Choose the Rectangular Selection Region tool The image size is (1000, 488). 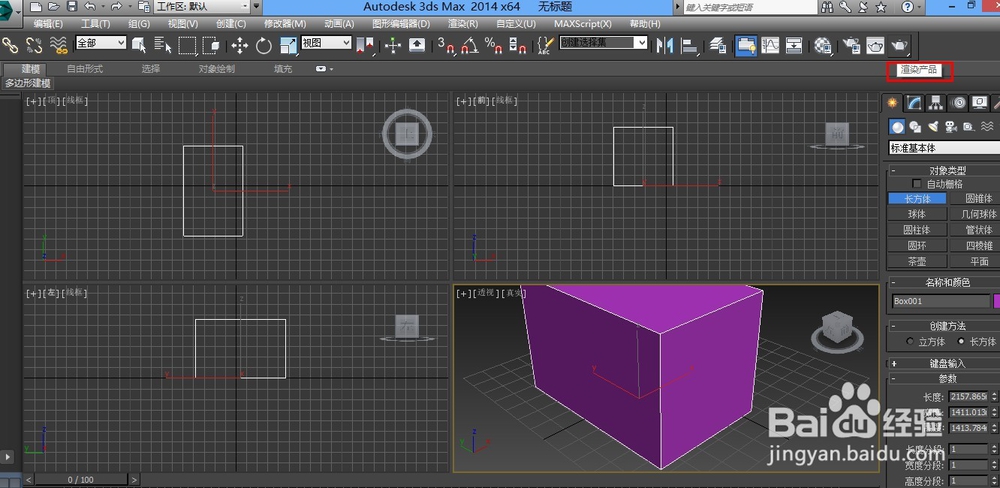[187, 45]
